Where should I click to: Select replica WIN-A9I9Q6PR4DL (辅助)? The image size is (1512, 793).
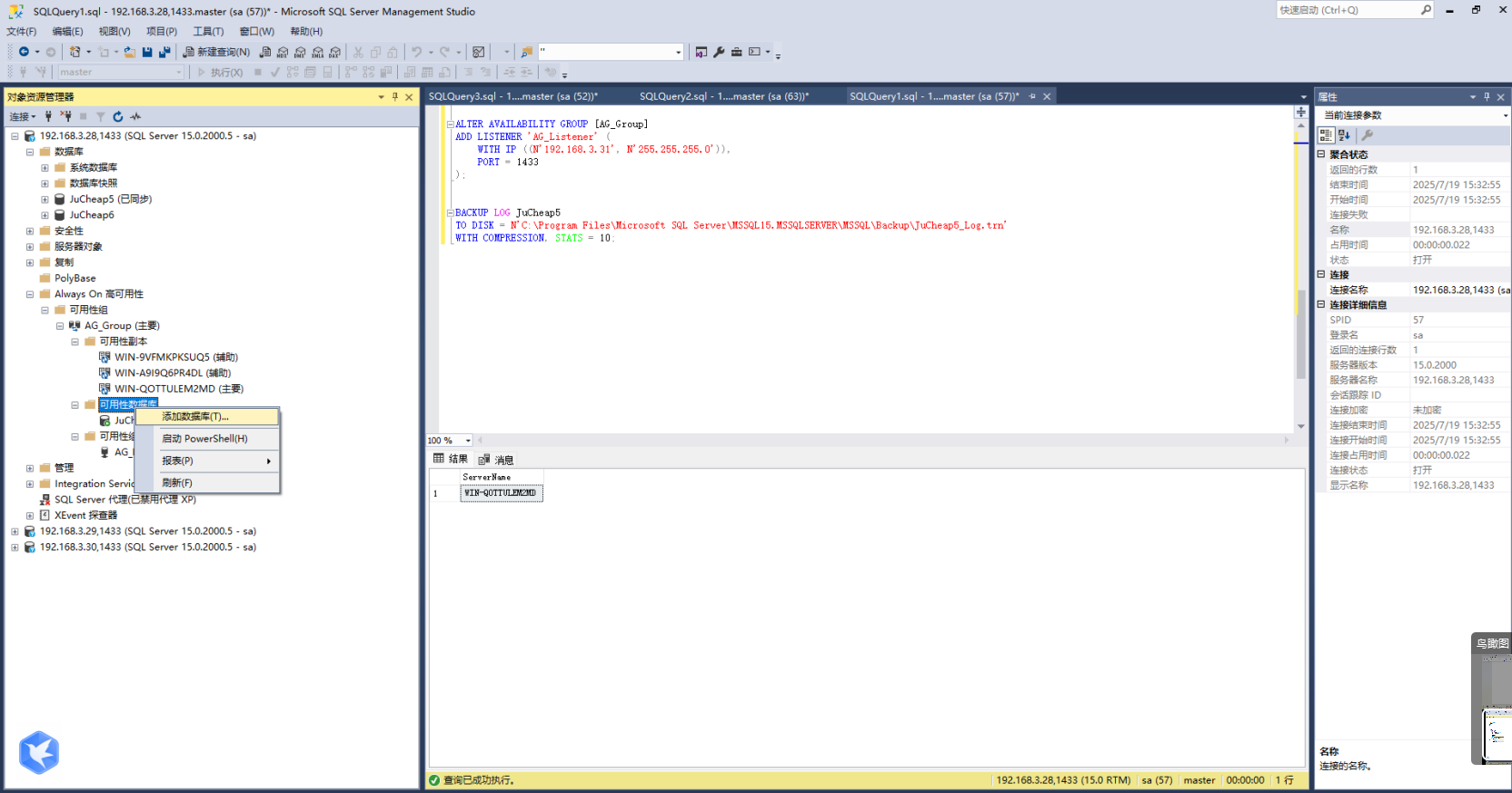pyautogui.click(x=173, y=373)
